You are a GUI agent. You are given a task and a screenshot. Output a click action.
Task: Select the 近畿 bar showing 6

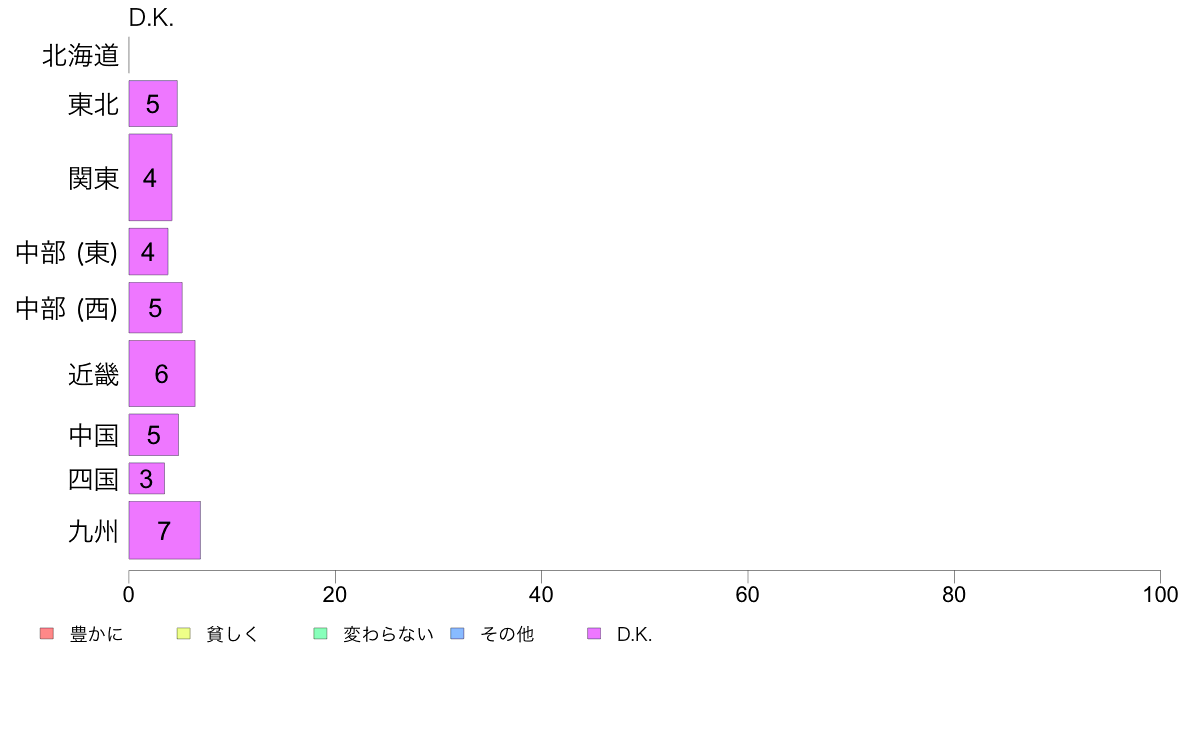[x=162, y=374]
